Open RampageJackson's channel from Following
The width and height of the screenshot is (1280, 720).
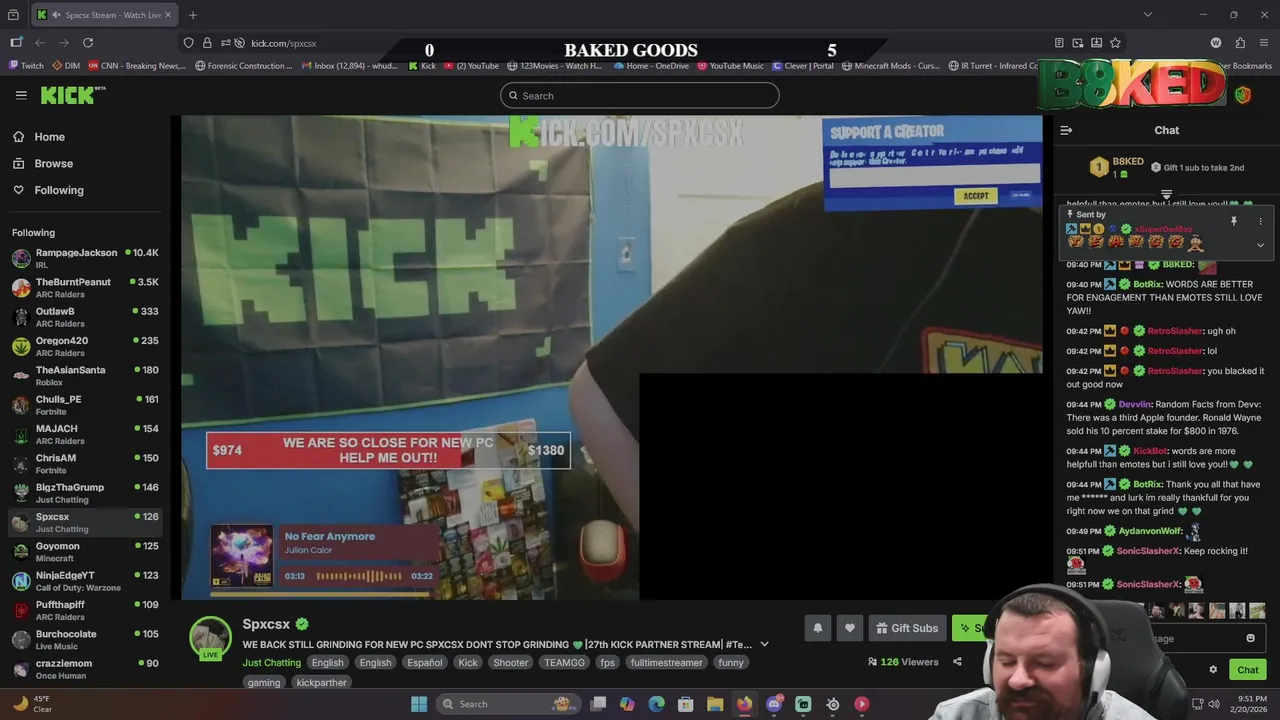pos(85,258)
